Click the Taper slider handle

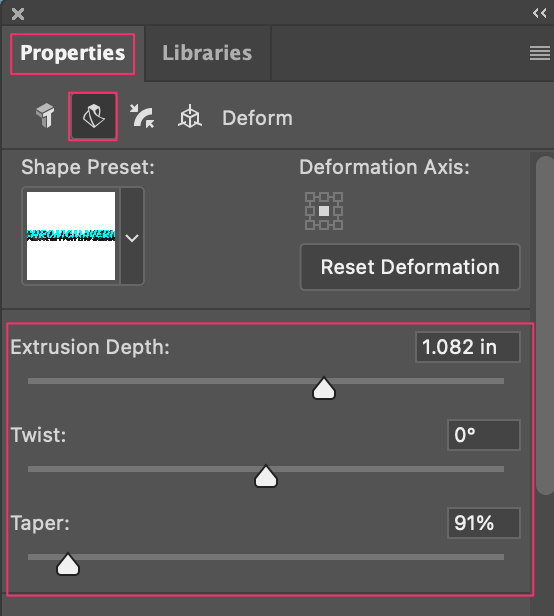(x=68, y=564)
